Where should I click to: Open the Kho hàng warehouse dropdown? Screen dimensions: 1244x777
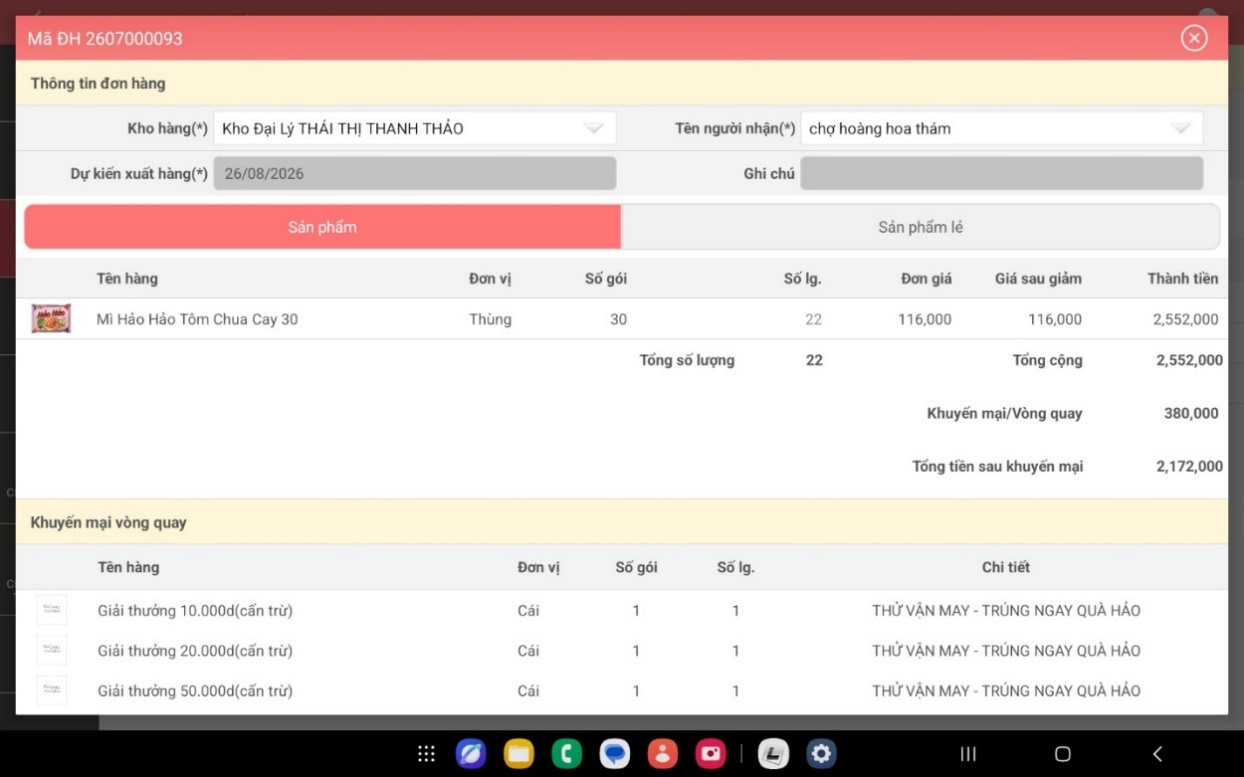[x=415, y=128]
